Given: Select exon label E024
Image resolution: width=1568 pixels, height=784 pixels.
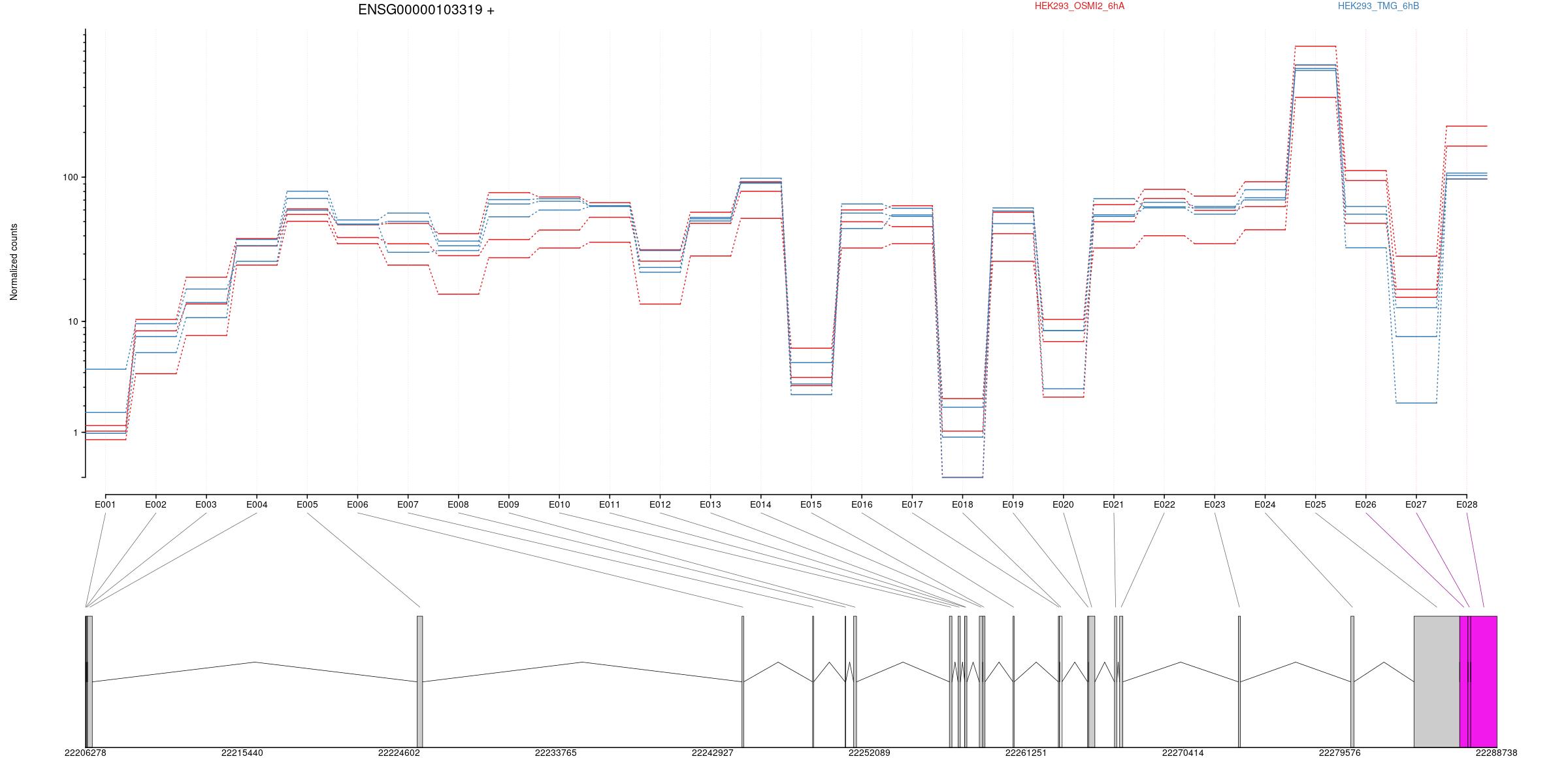Looking at the screenshot, I should 1265,504.
